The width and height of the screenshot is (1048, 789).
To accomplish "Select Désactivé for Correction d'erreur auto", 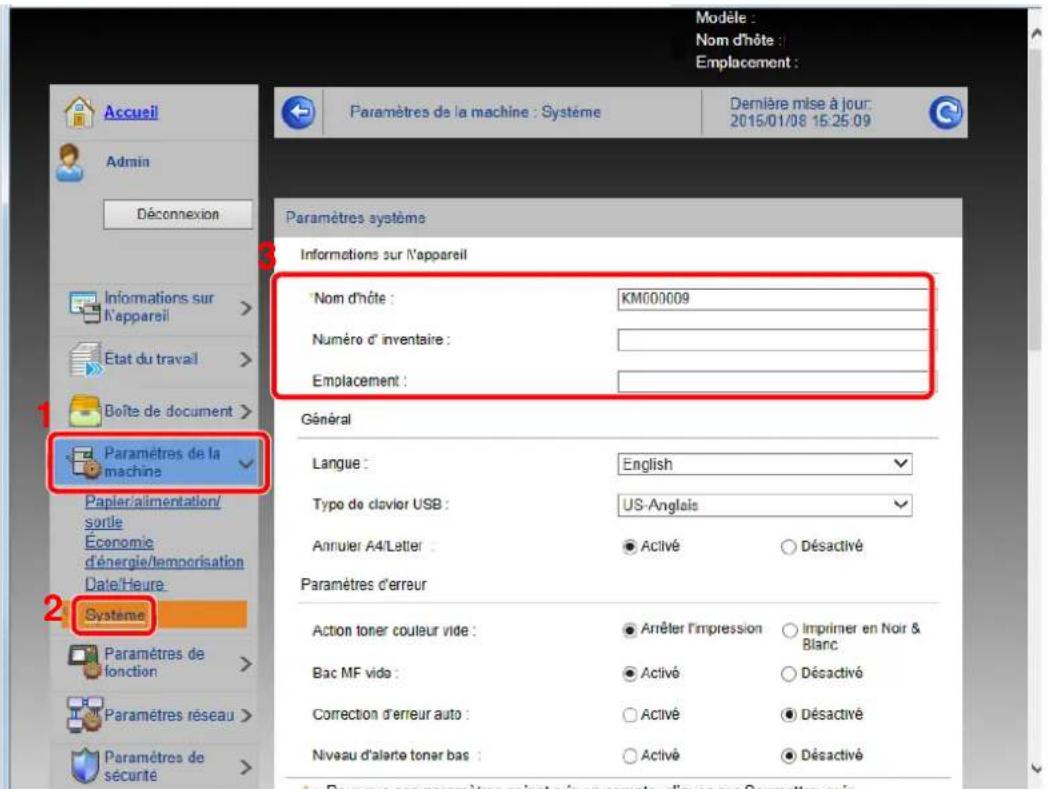I will 788,715.
